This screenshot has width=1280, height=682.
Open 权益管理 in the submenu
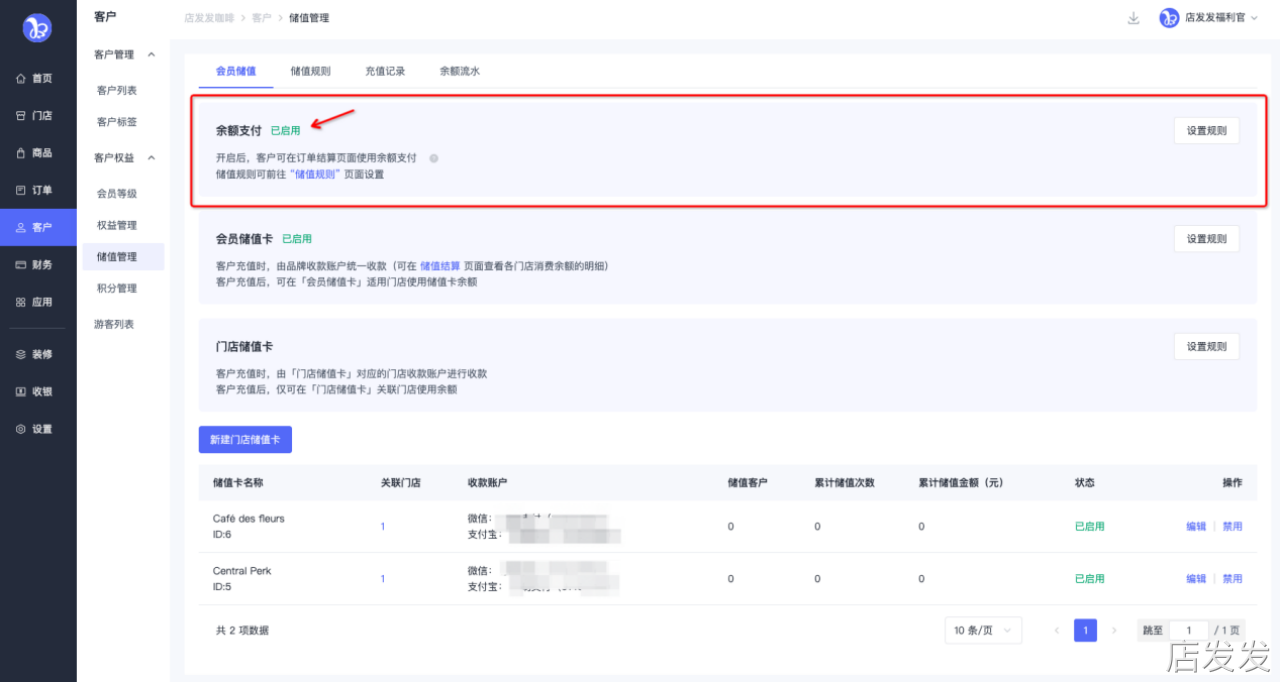(x=117, y=225)
